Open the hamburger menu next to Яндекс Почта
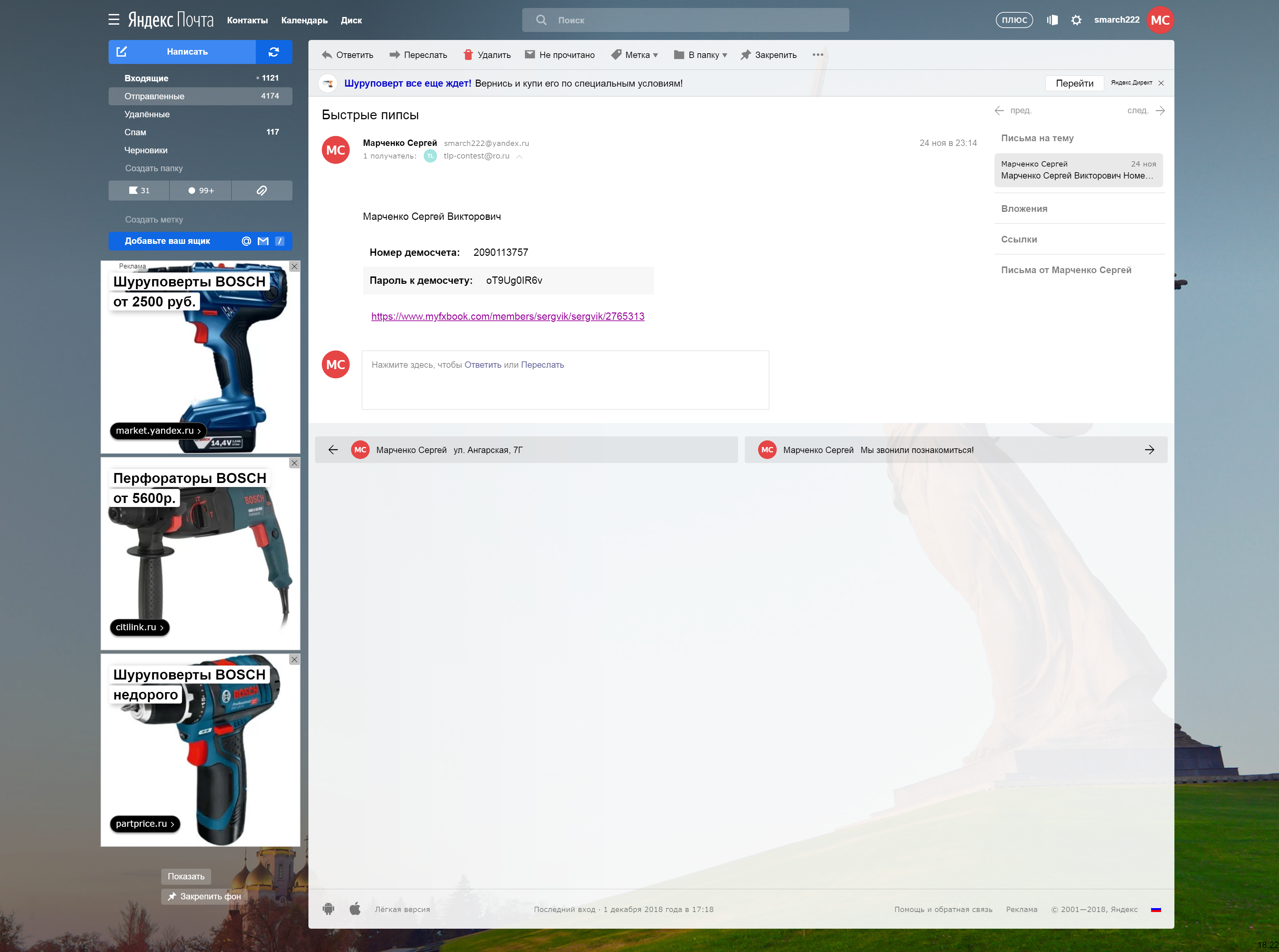Screen dimensions: 1279x952 coord(114,20)
